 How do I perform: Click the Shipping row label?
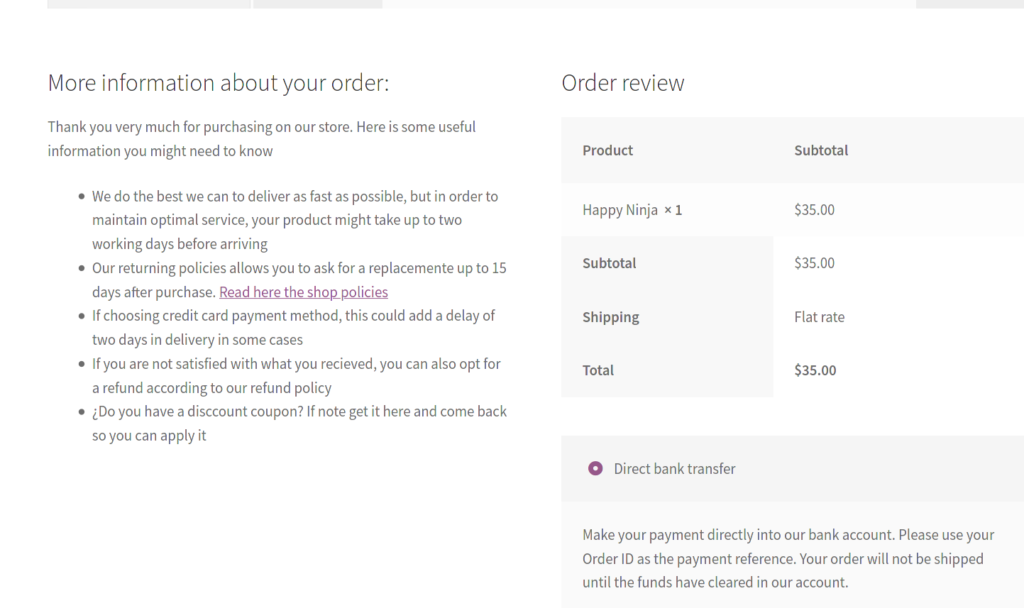tap(611, 317)
